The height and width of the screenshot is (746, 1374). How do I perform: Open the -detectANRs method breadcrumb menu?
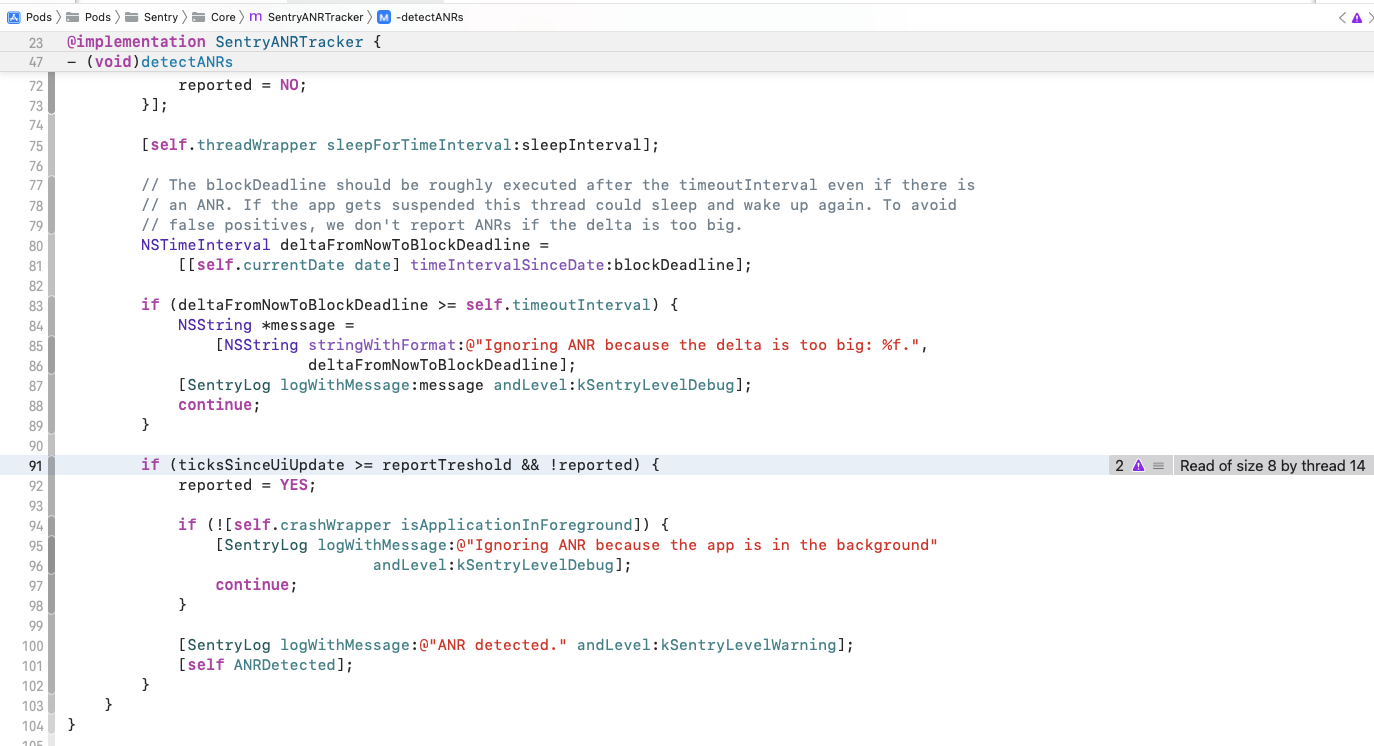(421, 17)
